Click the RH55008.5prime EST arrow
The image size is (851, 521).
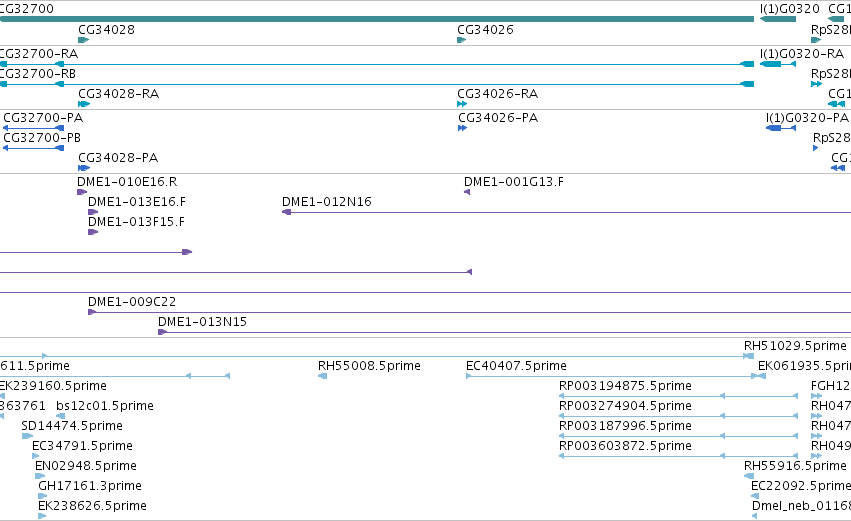[x=322, y=376]
